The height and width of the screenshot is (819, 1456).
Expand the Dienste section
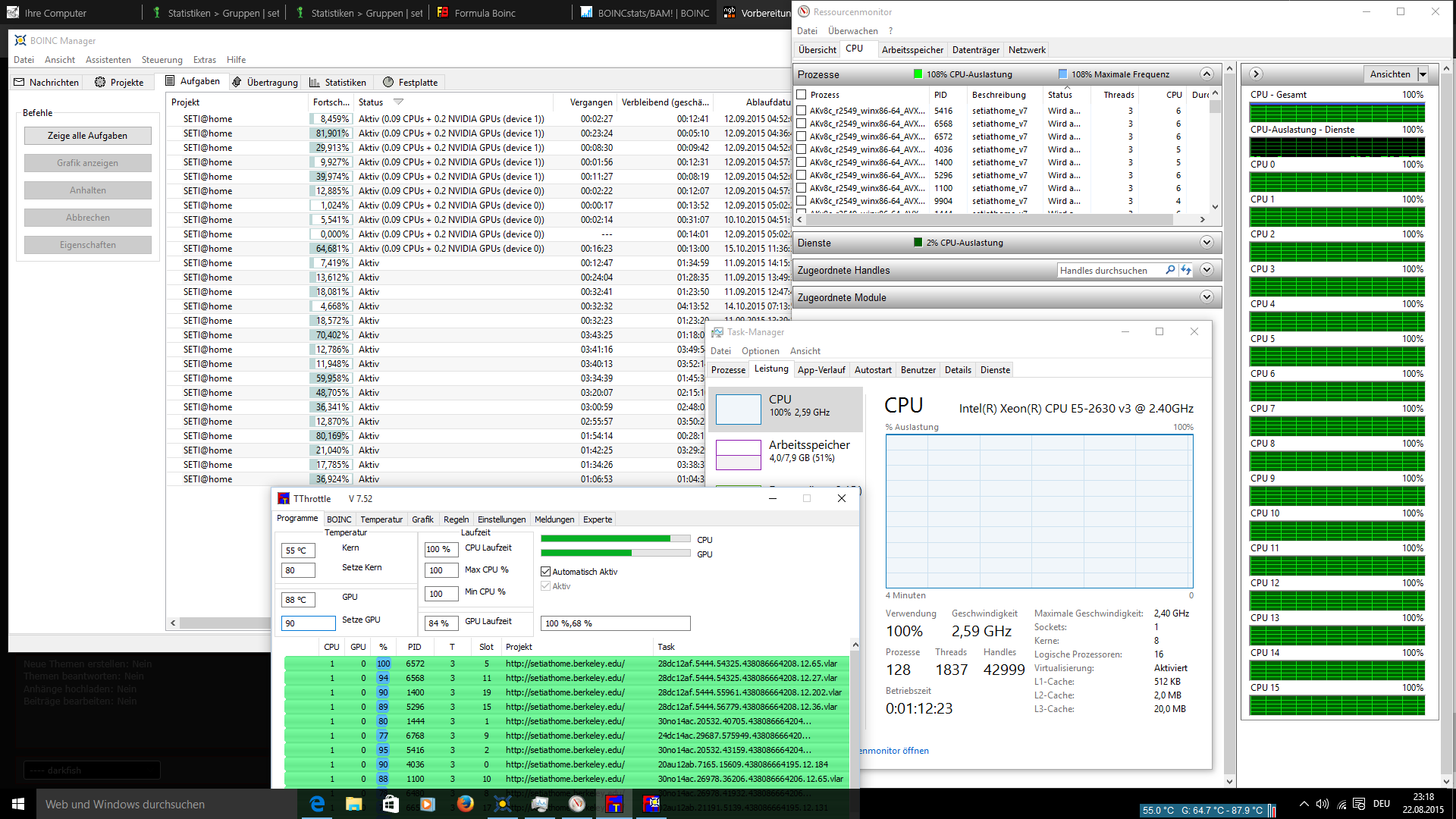1207,243
